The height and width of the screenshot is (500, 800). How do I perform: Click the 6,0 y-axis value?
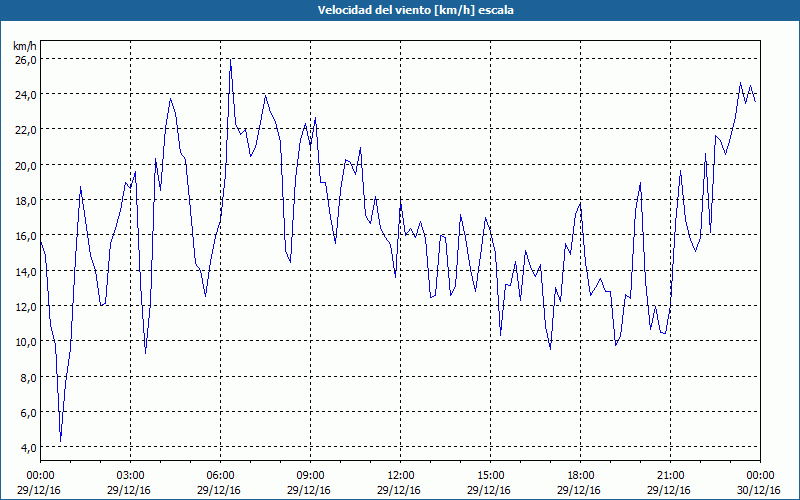click(x=28, y=413)
